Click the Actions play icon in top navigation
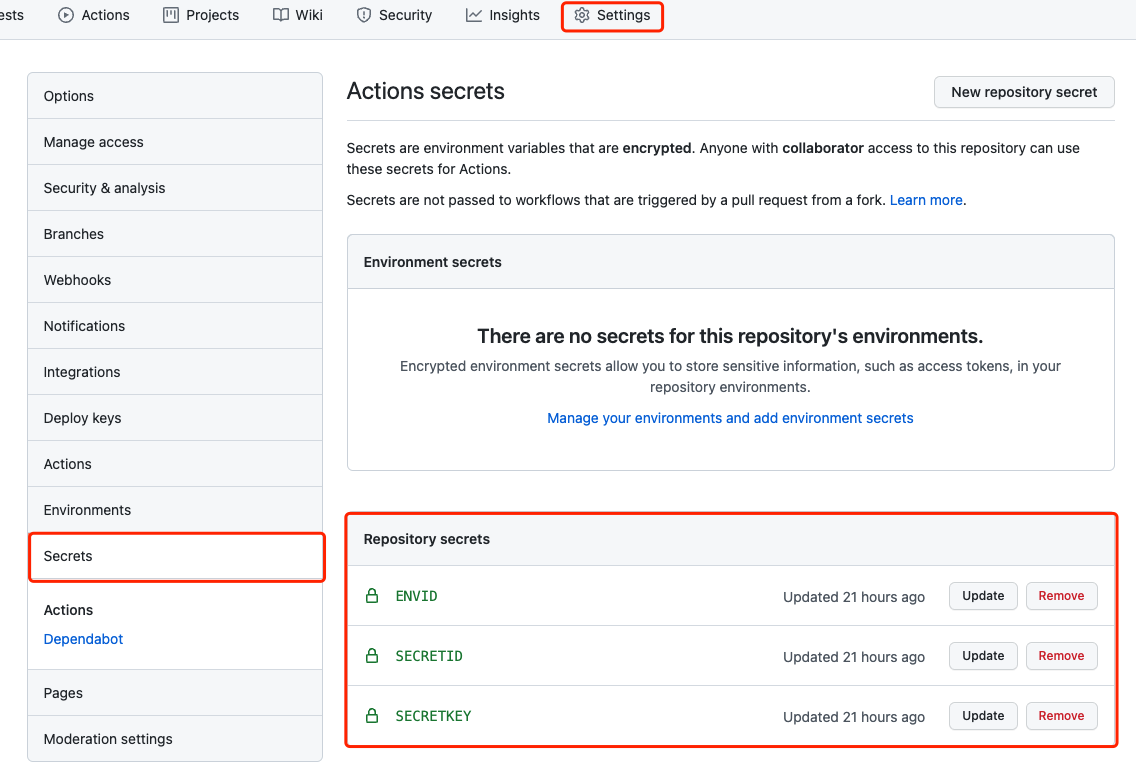The image size is (1136, 773). coord(66,15)
